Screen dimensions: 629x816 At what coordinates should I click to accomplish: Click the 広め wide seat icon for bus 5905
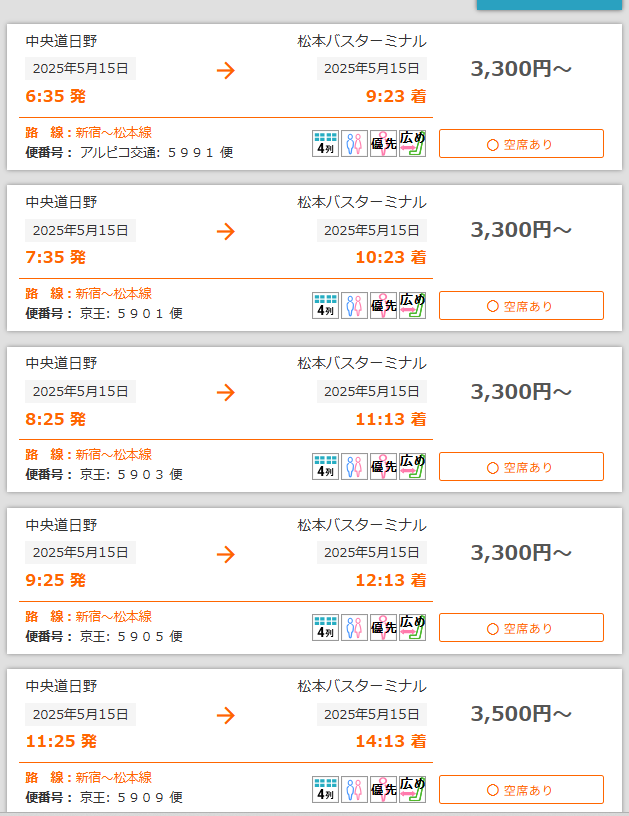pyautogui.click(x=412, y=628)
